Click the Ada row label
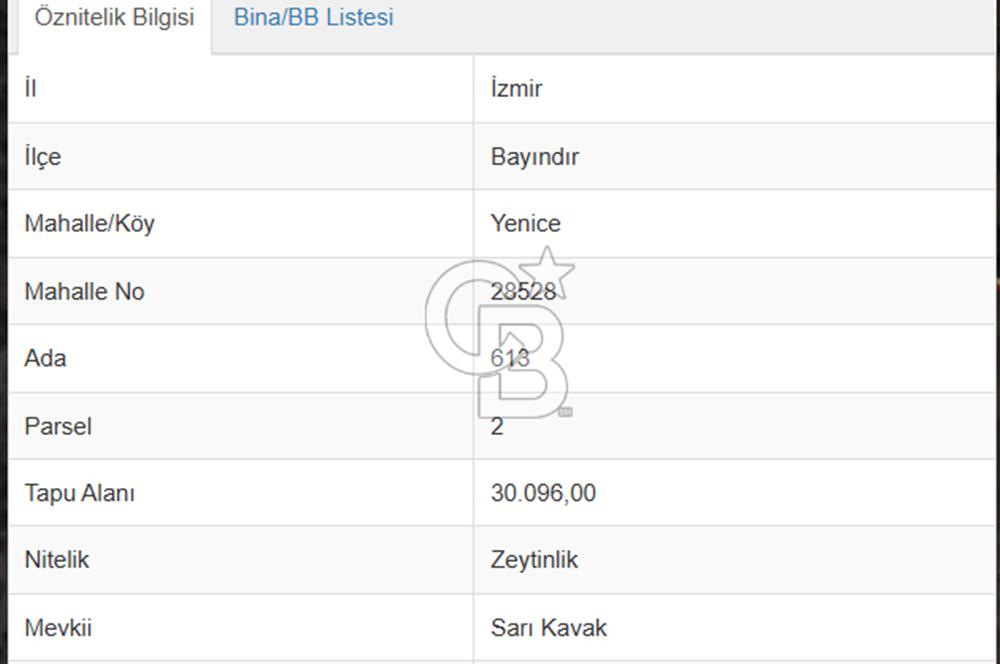This screenshot has height=664, width=1000. coord(46,358)
